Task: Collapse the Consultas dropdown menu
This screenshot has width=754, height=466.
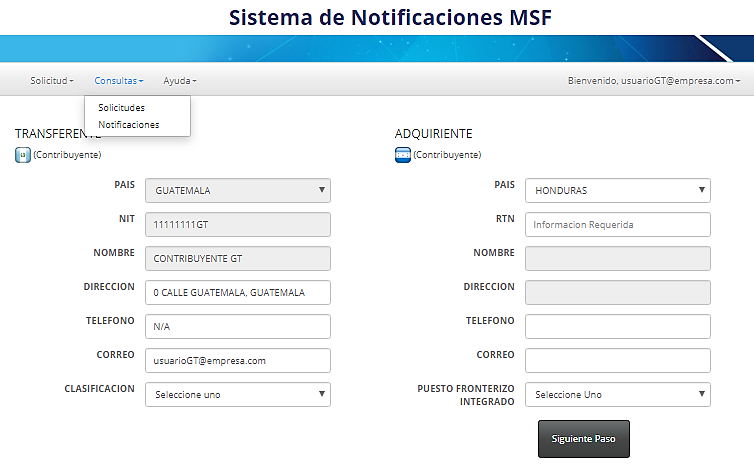Action: [118, 81]
